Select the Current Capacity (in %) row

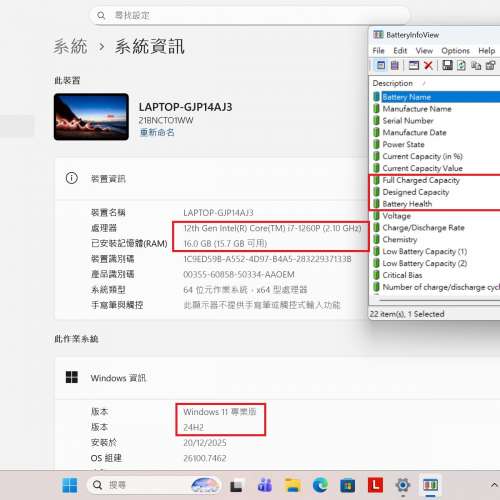pos(435,156)
